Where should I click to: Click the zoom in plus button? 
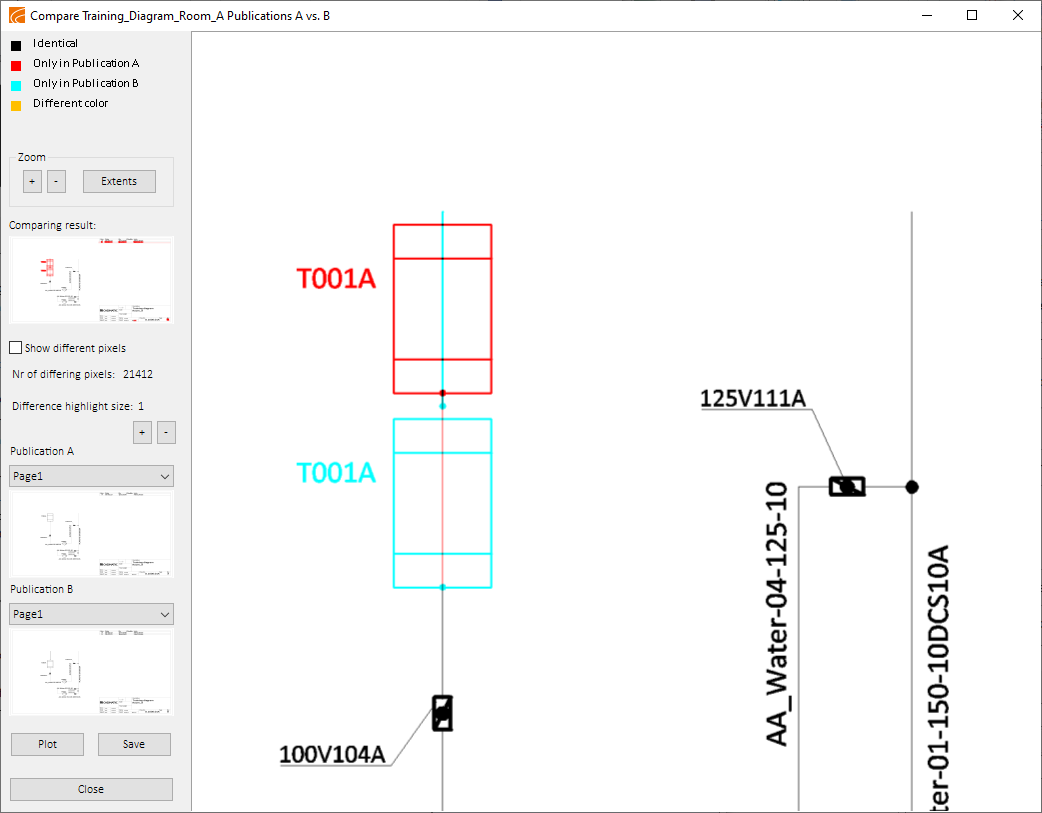coord(32,181)
